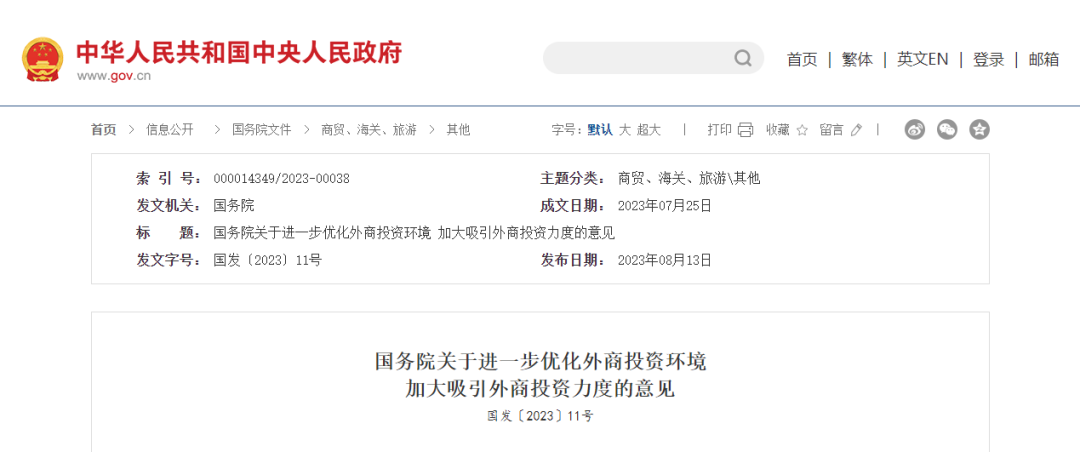1080x452 pixels.
Task: Open 首页 in top navigation
Action: coord(802,60)
